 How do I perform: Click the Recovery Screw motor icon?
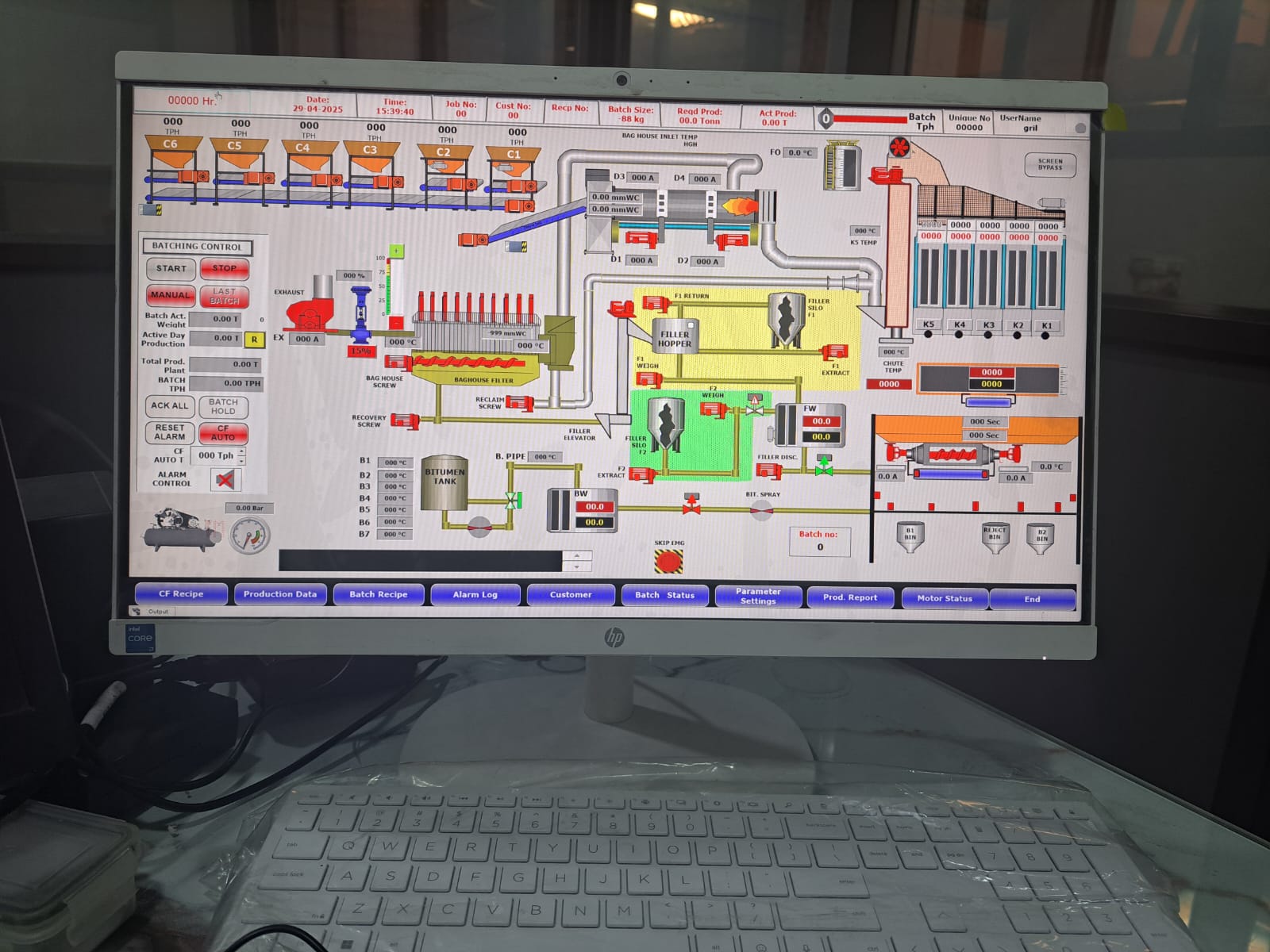tap(406, 420)
